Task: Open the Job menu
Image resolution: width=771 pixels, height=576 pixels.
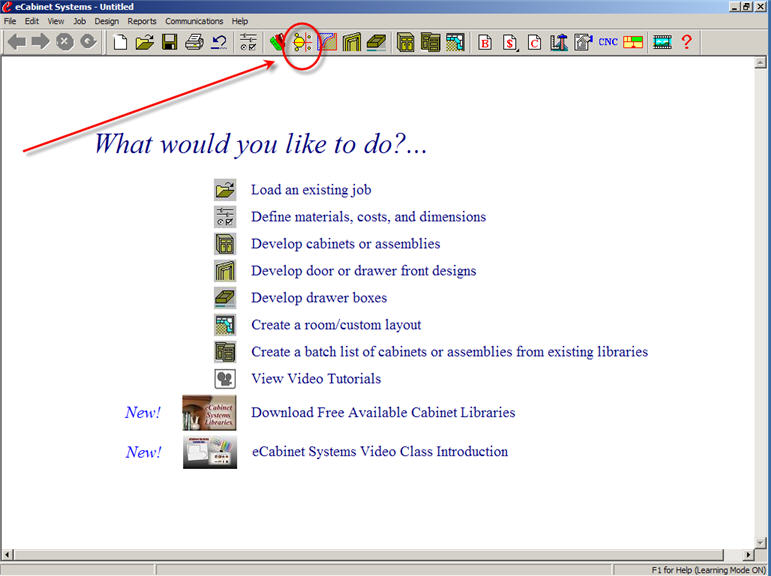Action: pyautogui.click(x=79, y=21)
